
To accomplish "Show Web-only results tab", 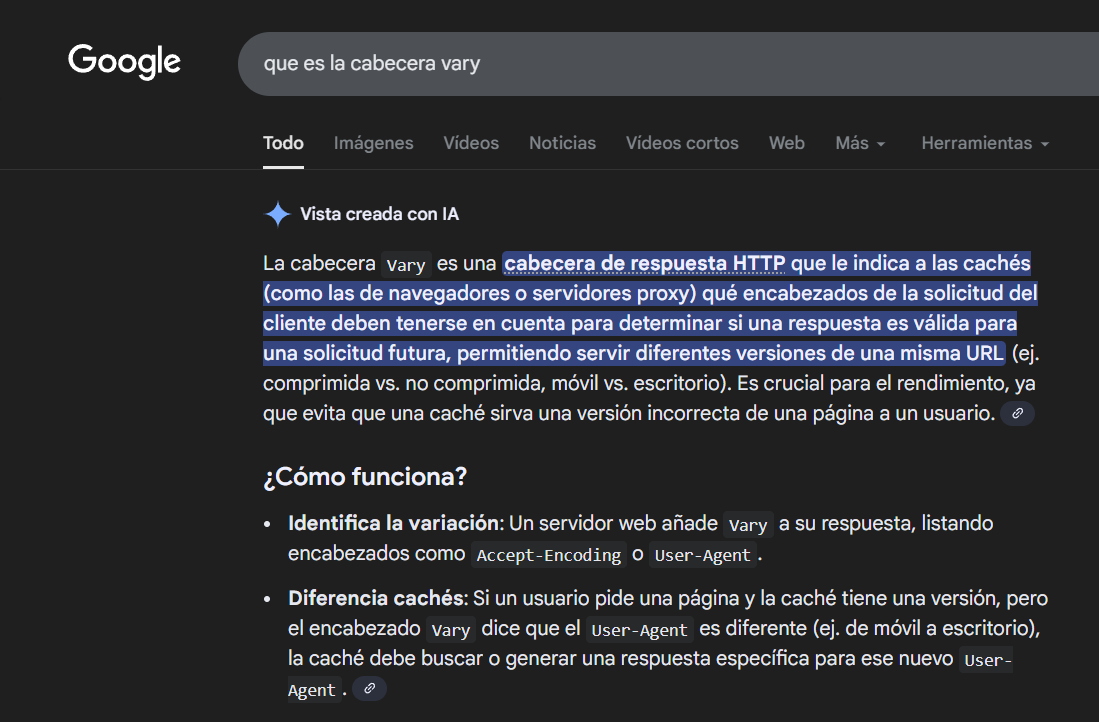I will tap(786, 143).
